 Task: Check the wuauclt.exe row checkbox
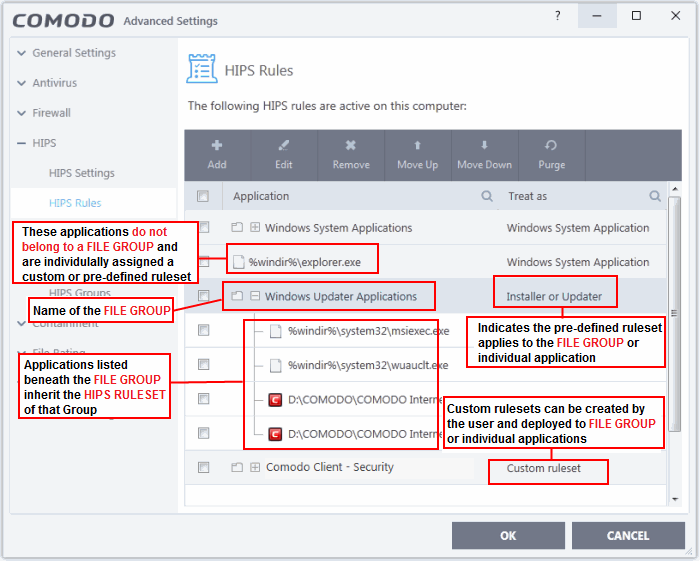point(204,365)
